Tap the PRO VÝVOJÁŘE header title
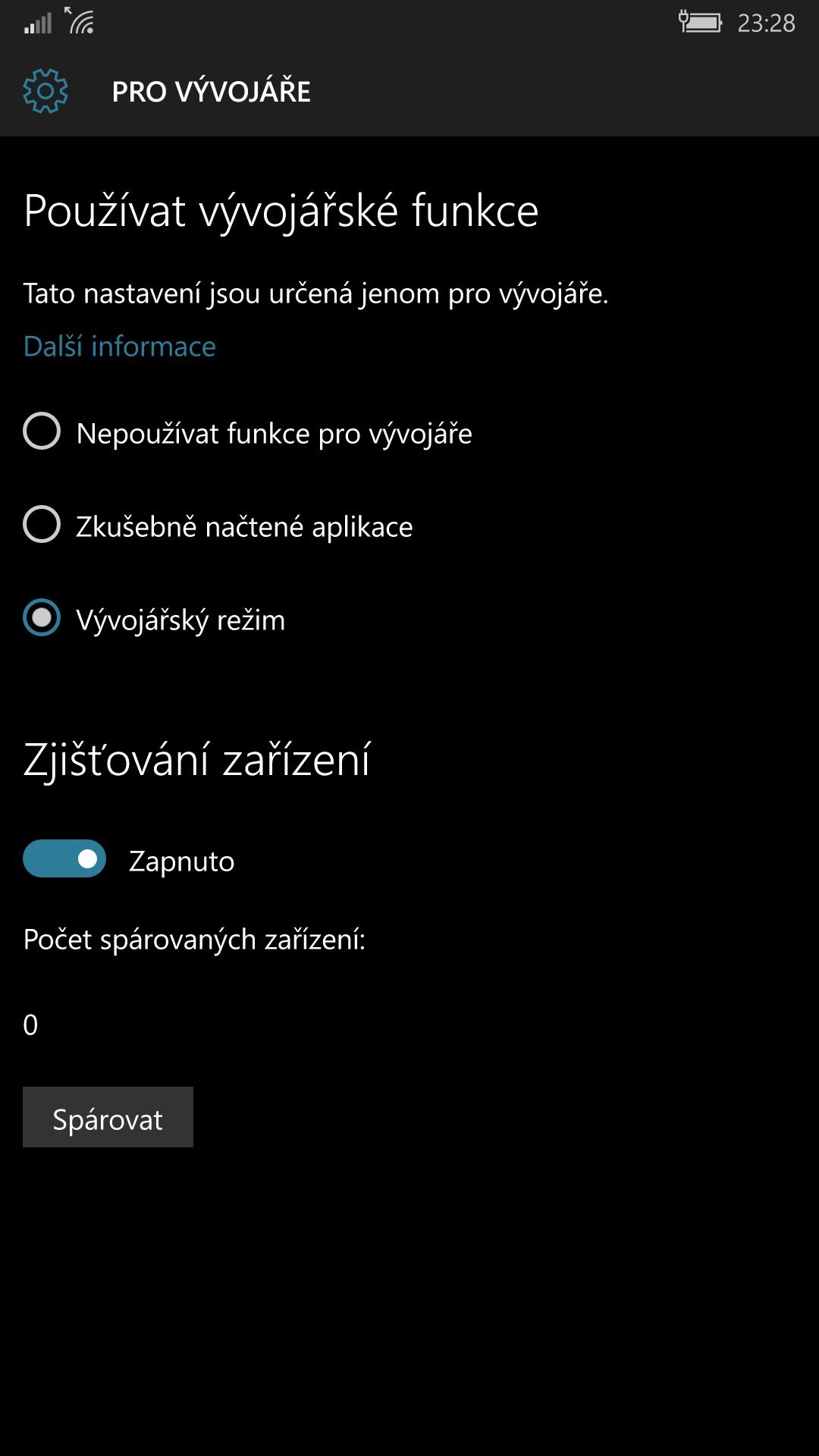The width and height of the screenshot is (819, 1456). coord(212,92)
